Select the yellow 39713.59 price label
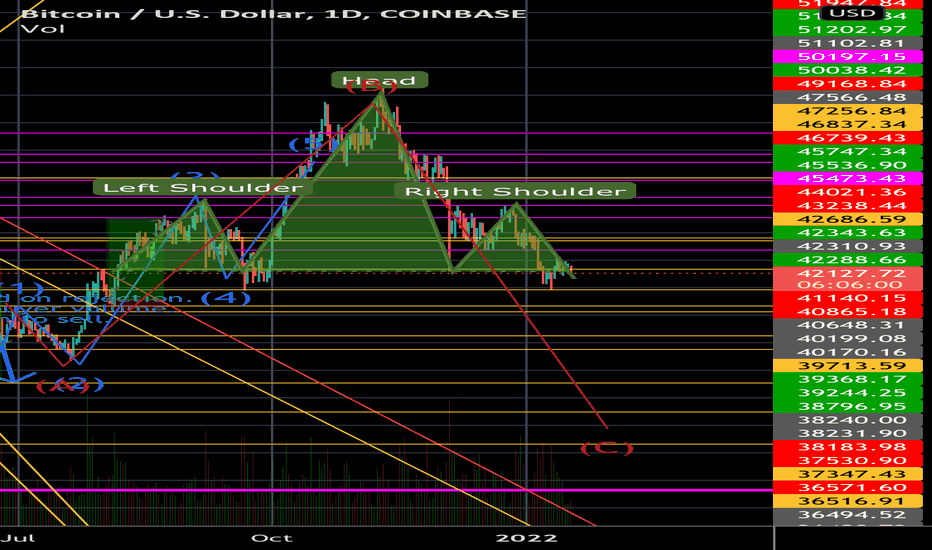Image resolution: width=932 pixels, height=550 pixels. [848, 366]
